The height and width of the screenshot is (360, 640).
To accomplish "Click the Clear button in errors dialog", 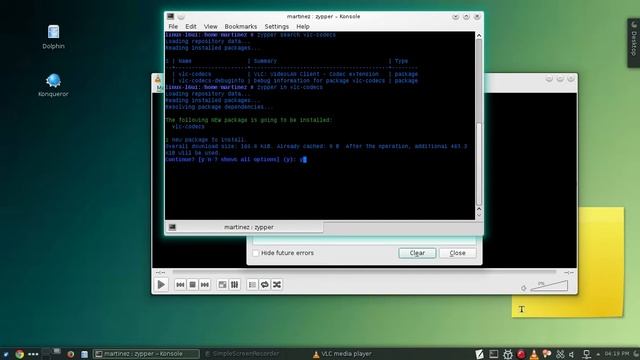I will (417, 253).
